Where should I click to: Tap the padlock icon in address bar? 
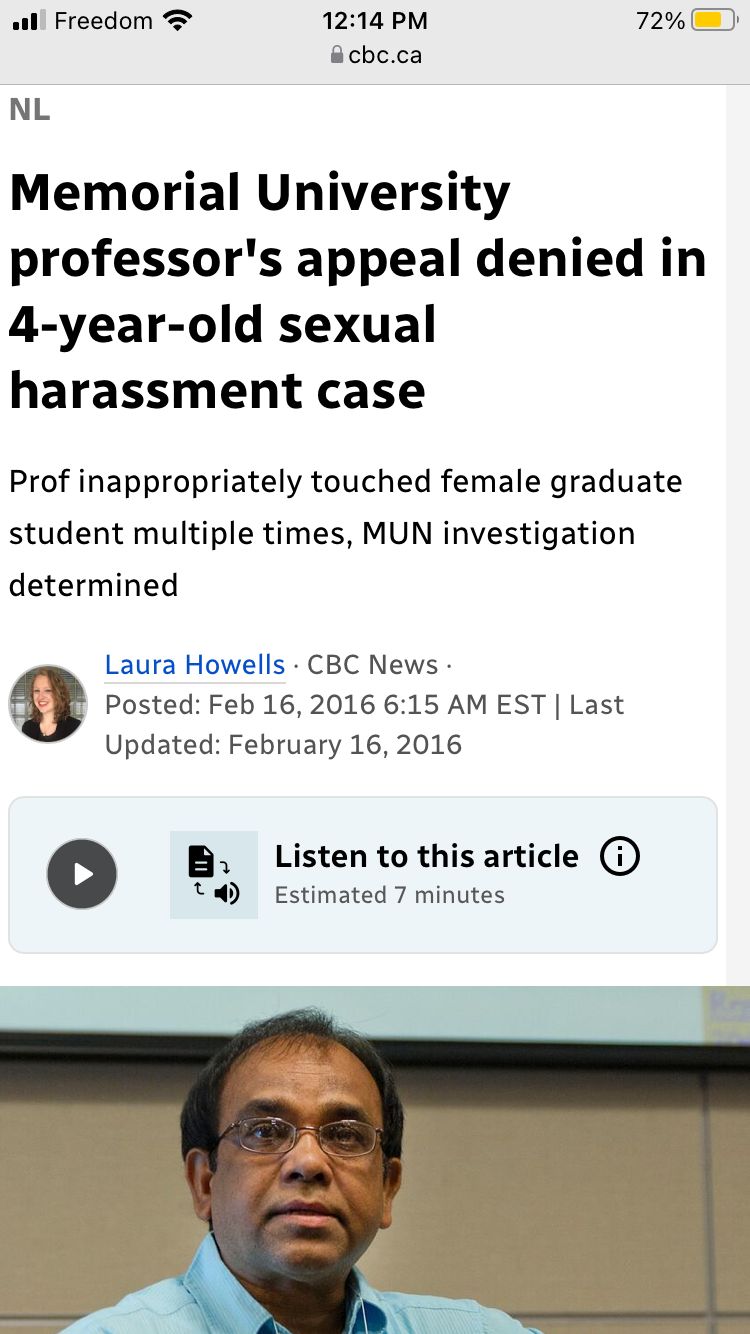(337, 56)
